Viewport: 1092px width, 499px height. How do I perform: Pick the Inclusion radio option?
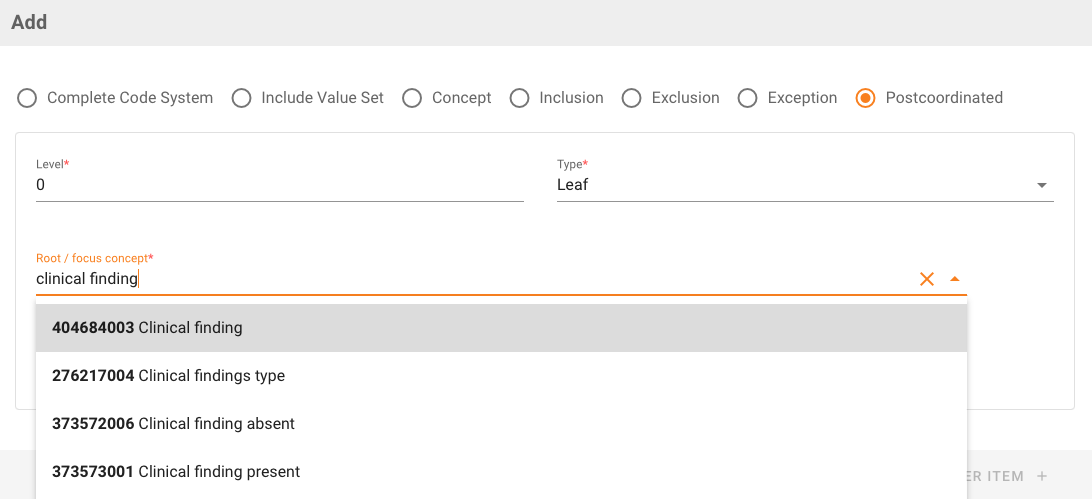click(519, 98)
